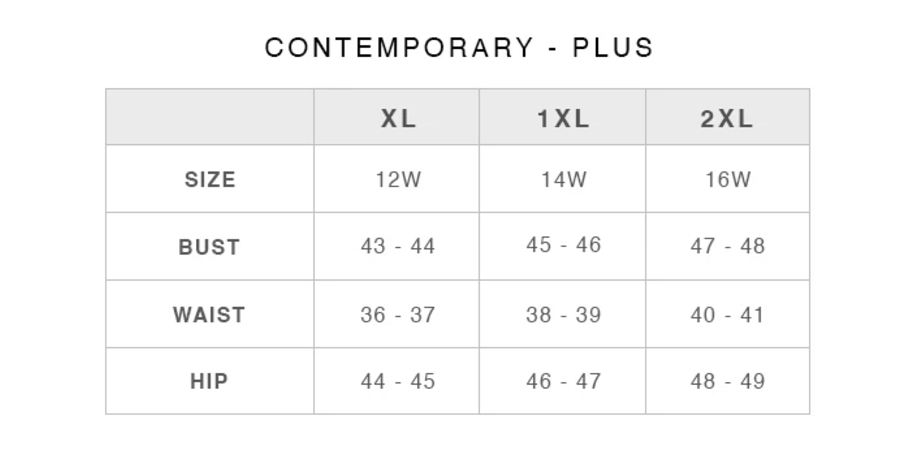Click the 48 - 49 hip measurement
Viewport: 900px width, 470px height.
coord(727,381)
